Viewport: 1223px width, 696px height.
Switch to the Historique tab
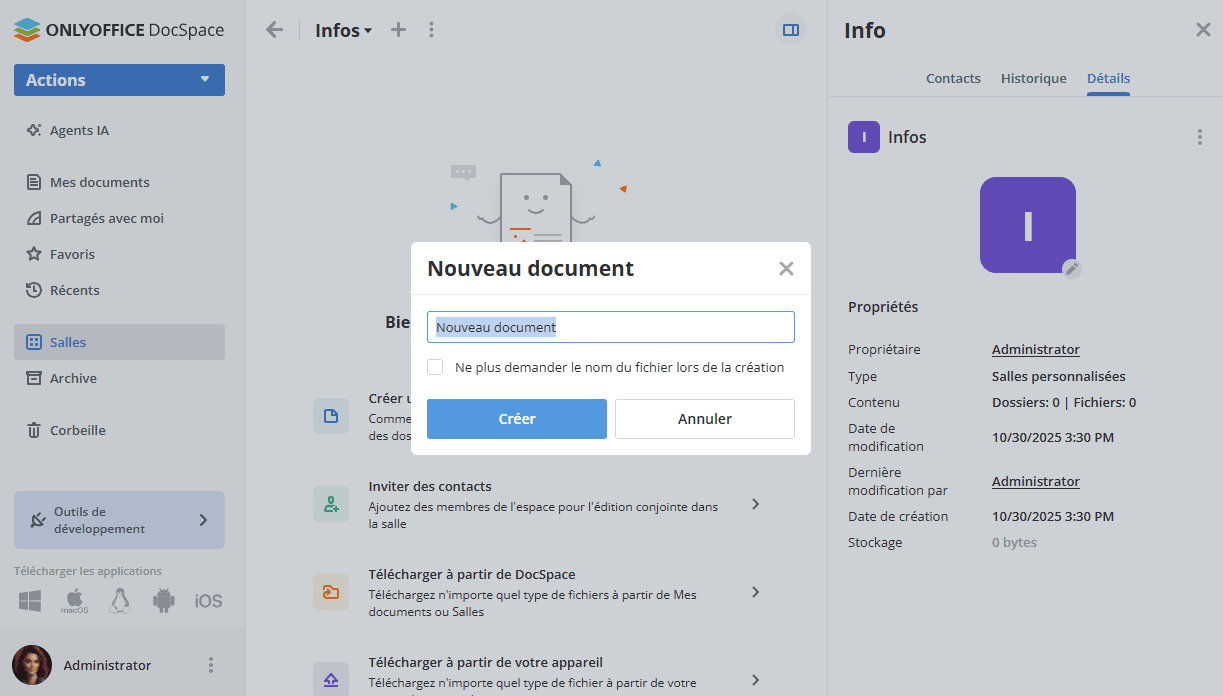[x=1033, y=78]
